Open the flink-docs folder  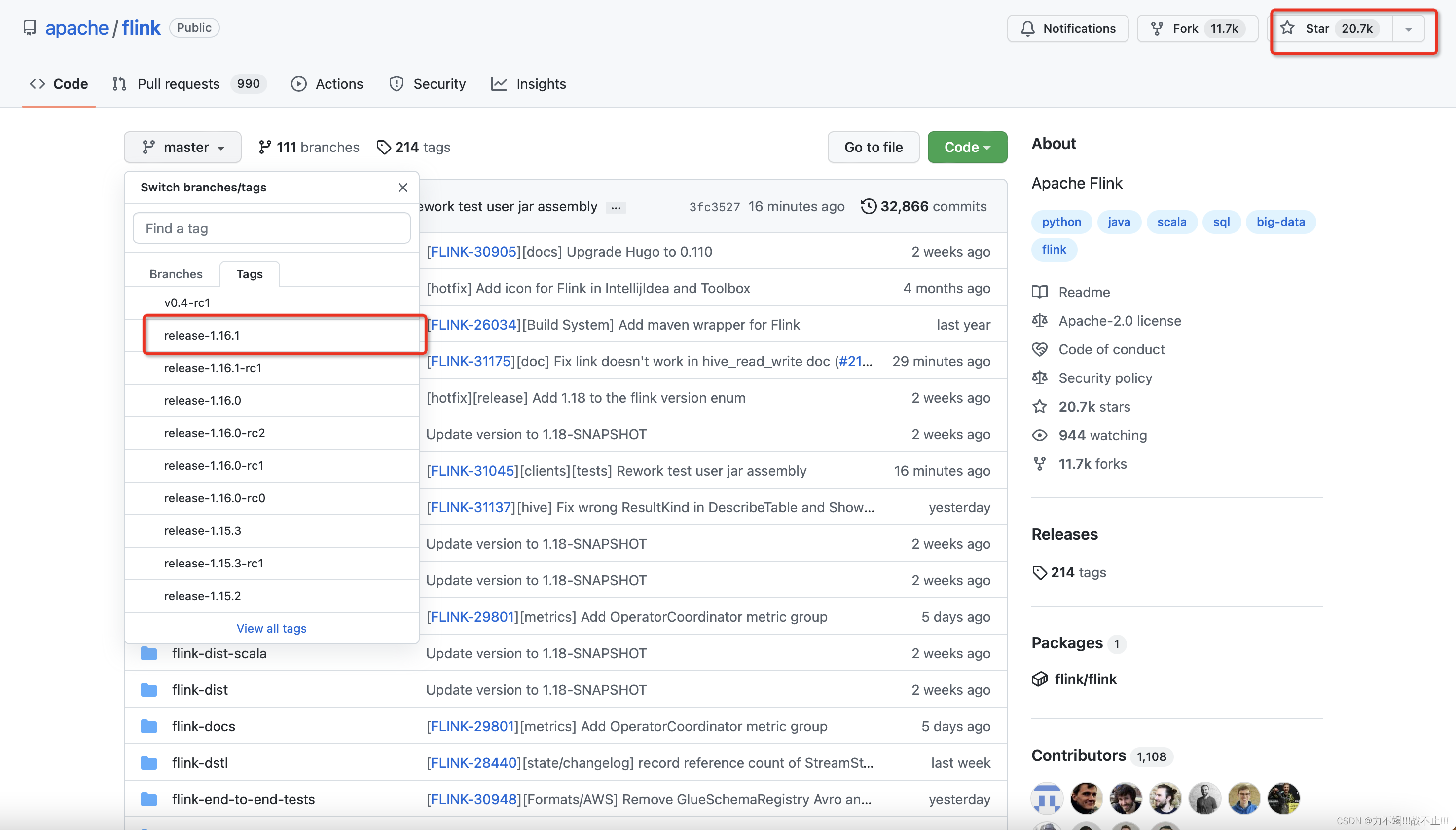pyautogui.click(x=203, y=726)
